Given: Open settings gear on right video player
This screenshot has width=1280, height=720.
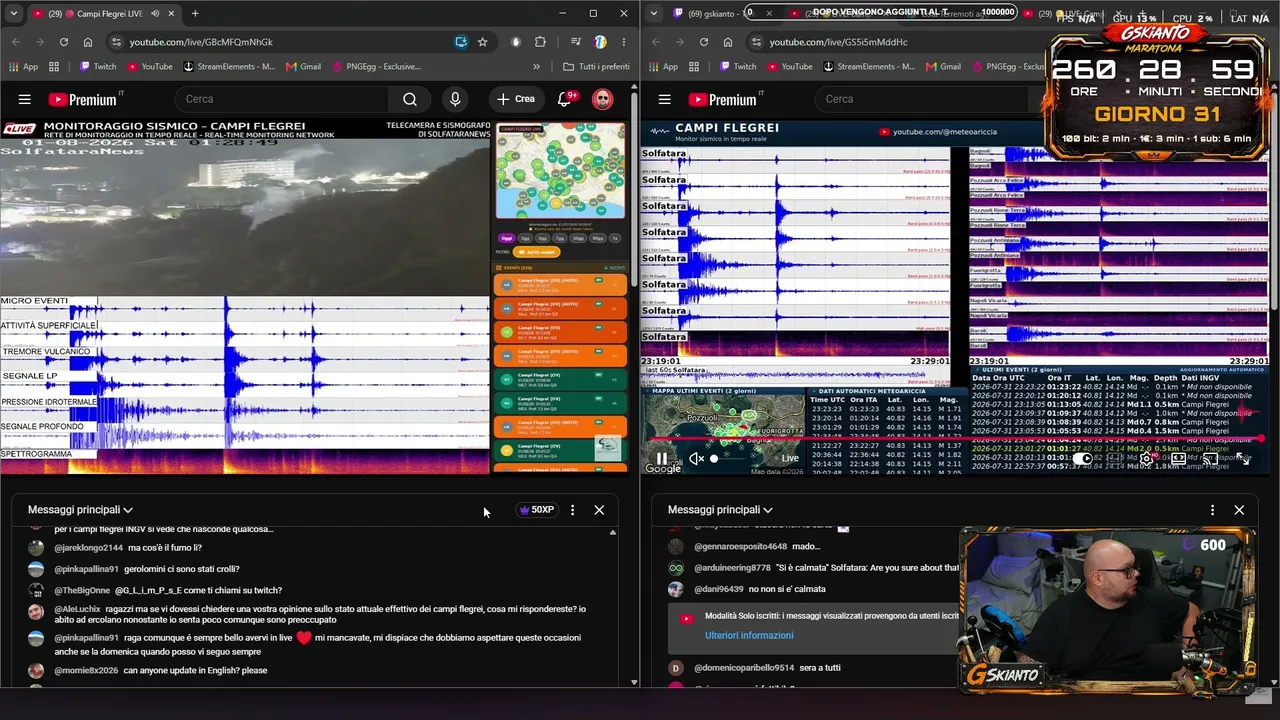Looking at the screenshot, I should (x=1146, y=459).
